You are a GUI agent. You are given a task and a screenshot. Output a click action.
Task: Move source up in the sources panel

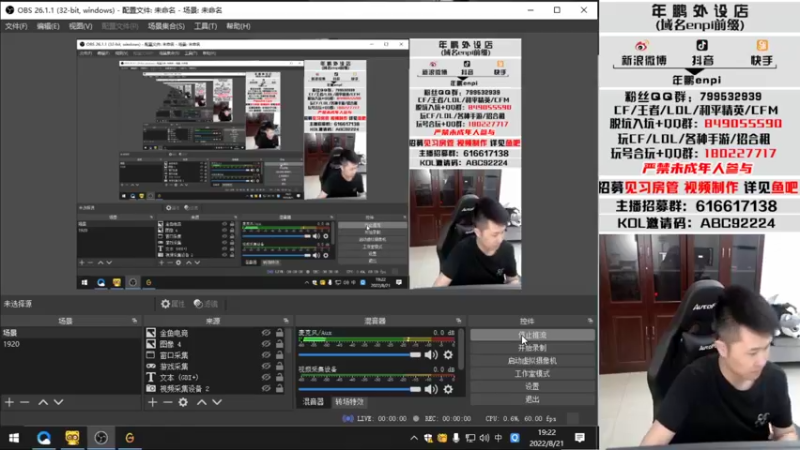point(202,402)
